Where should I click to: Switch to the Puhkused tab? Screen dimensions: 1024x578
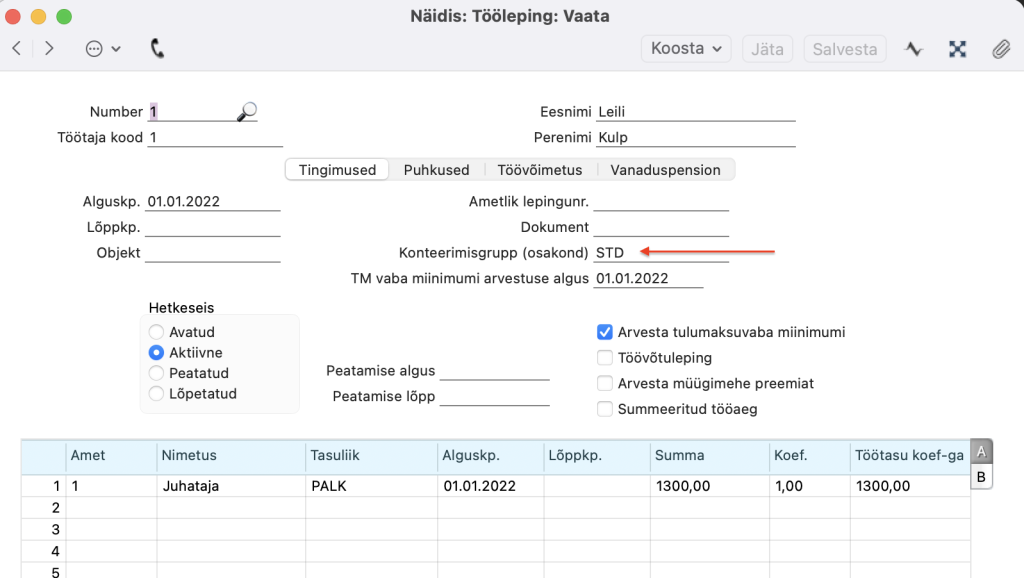(437, 170)
